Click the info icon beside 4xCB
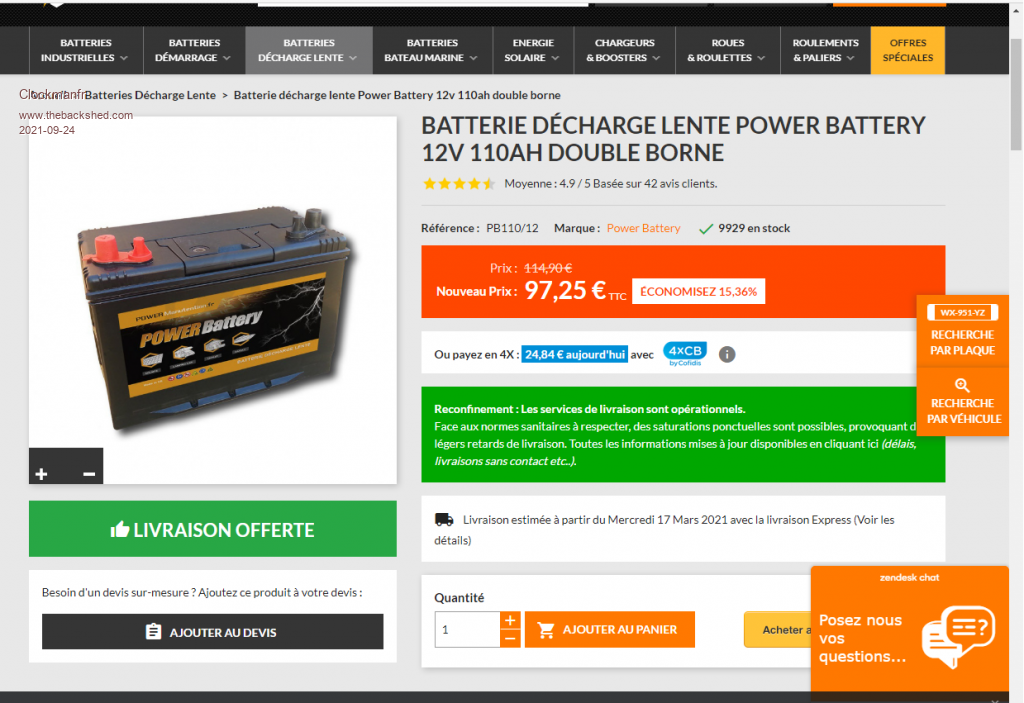This screenshot has width=1024, height=703. pyautogui.click(x=727, y=354)
